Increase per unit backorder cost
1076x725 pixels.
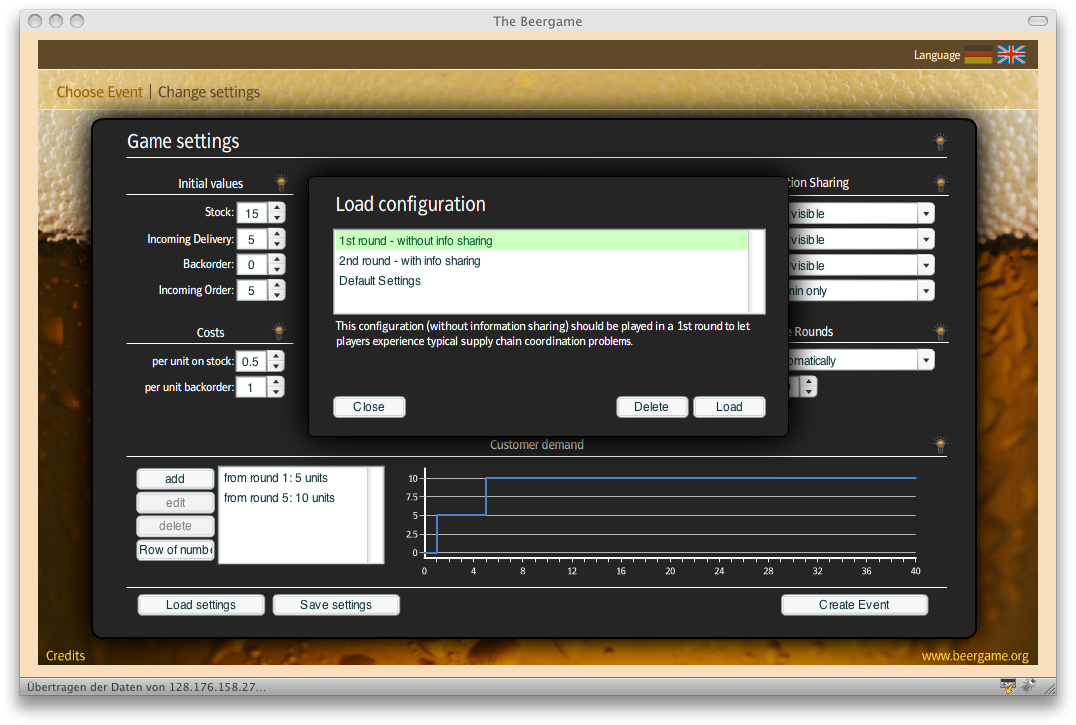coord(276,382)
